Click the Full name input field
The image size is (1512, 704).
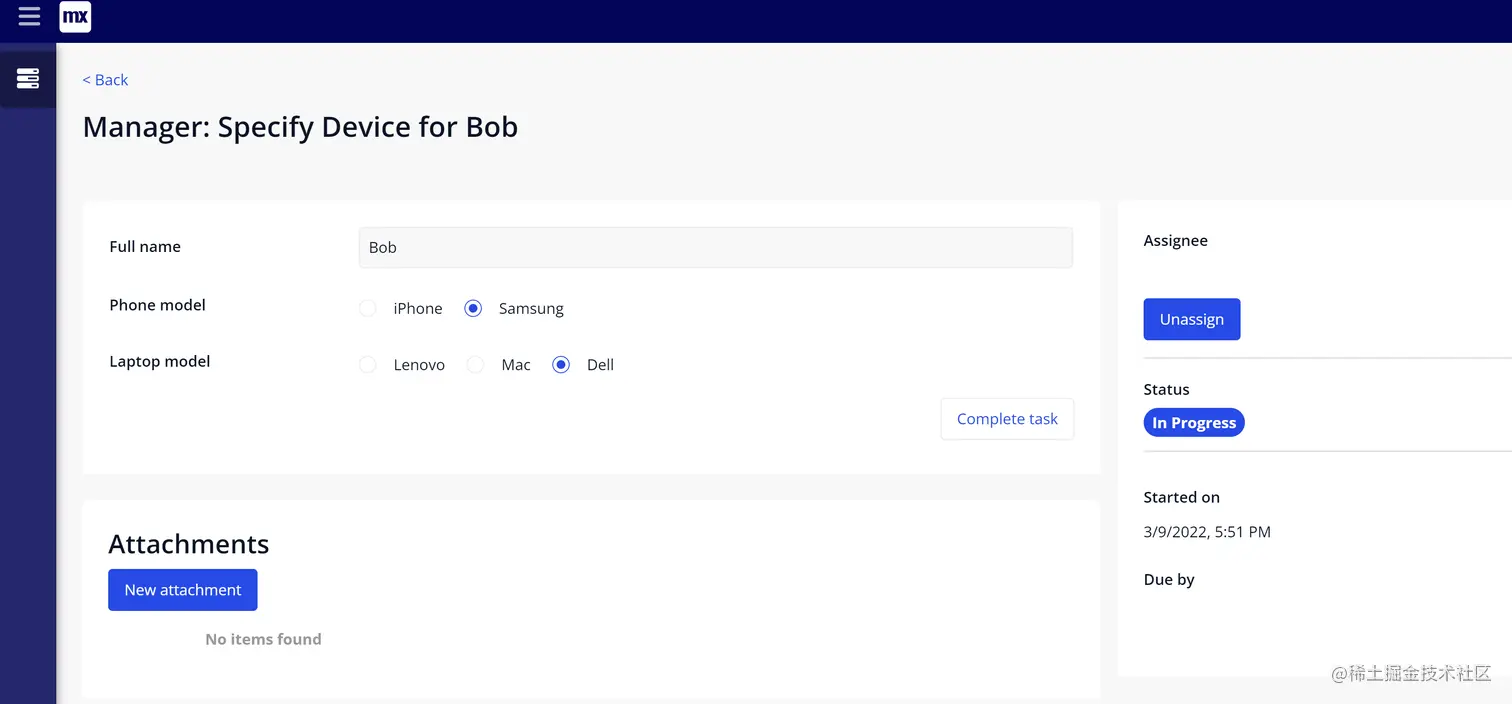(716, 247)
